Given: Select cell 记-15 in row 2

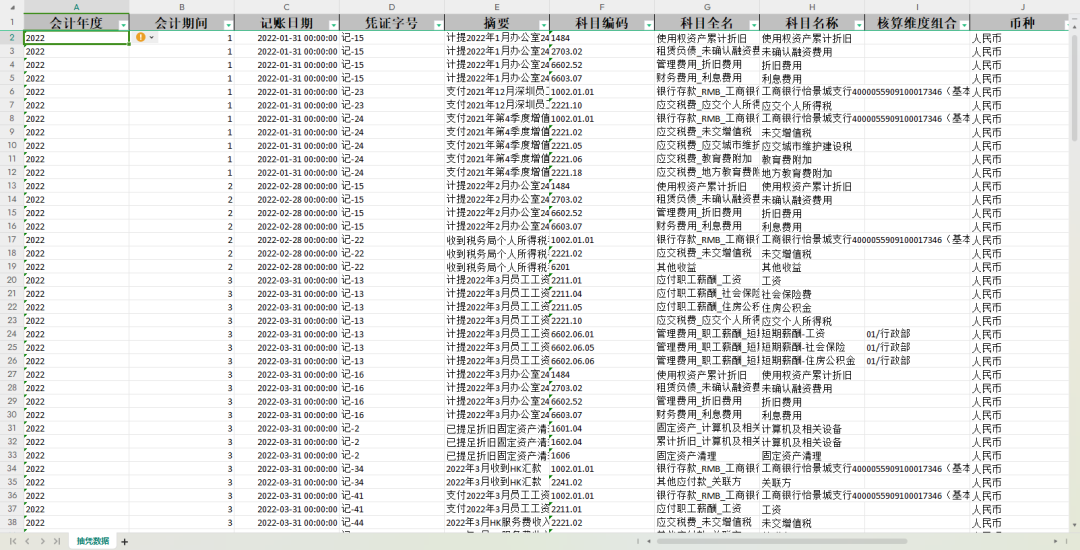Looking at the screenshot, I should 392,38.
